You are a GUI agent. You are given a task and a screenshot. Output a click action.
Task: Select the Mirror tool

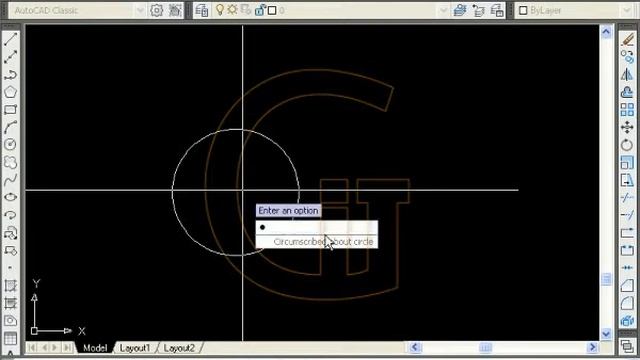pyautogui.click(x=627, y=74)
